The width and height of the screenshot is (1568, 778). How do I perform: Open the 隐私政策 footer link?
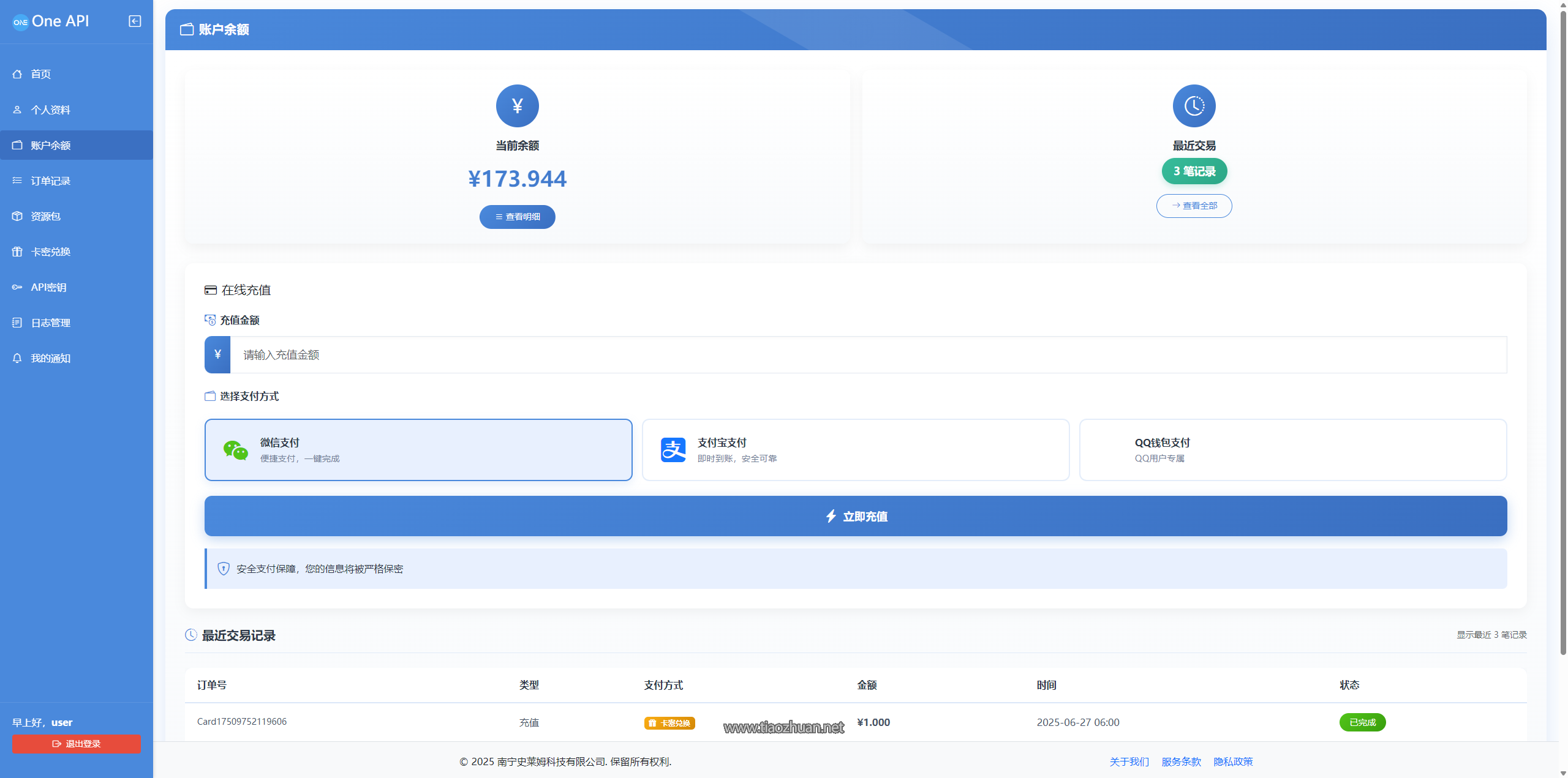coord(1234,761)
